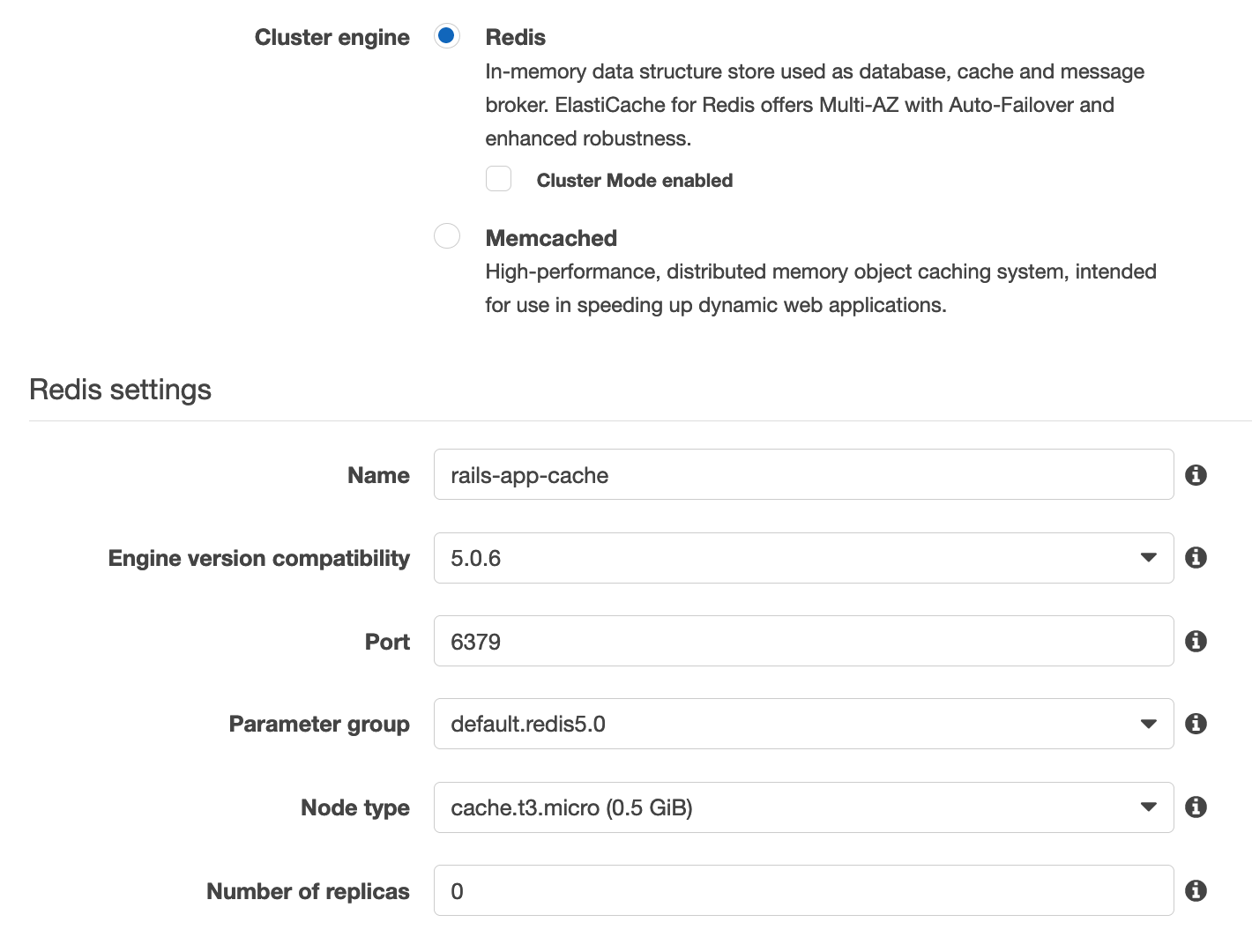
Task: Click the Memcached label text
Action: [x=550, y=237]
